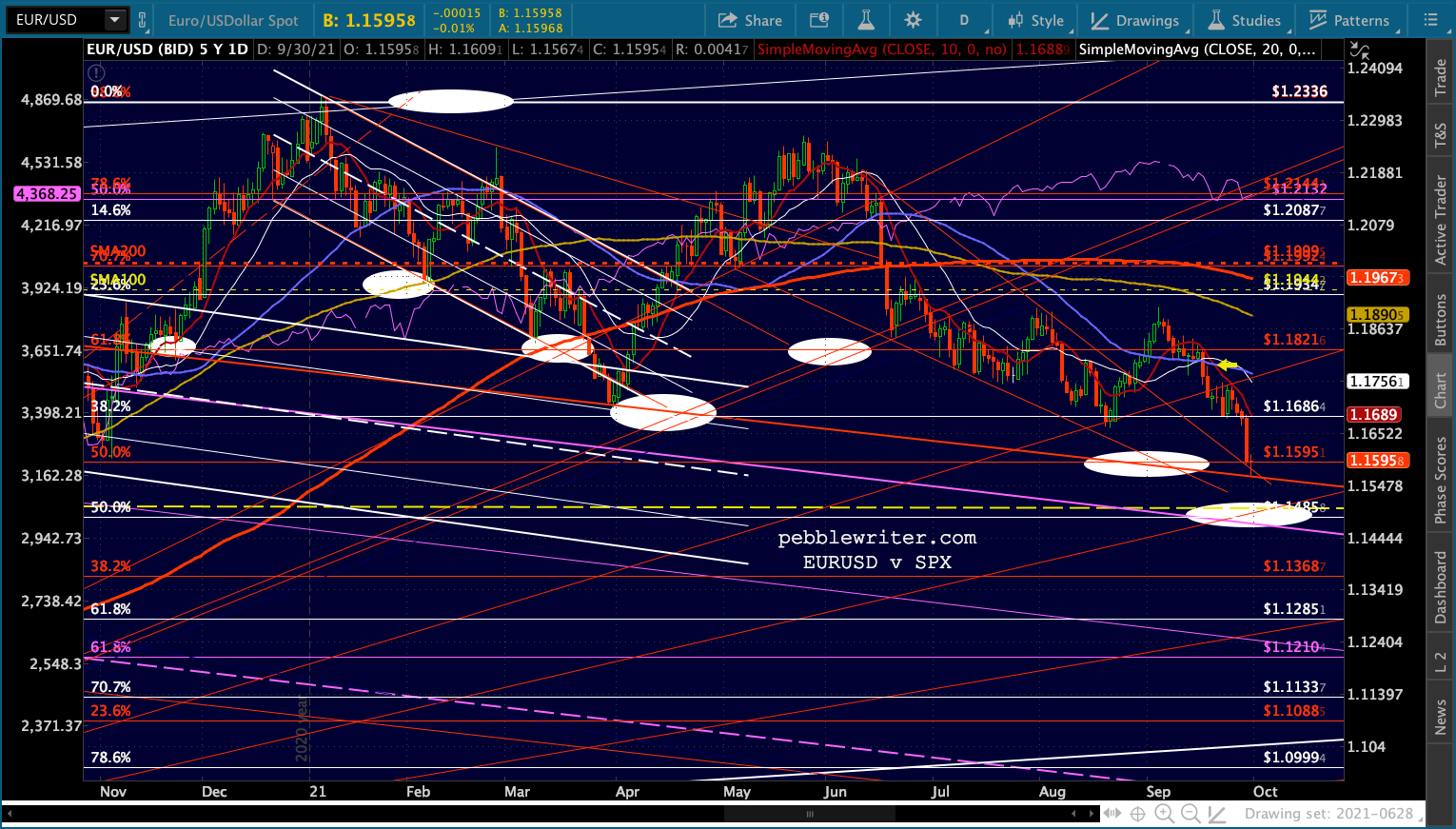Click the 1.18905 yellow price bubble
The height and width of the screenshot is (829, 1456).
[1376, 314]
